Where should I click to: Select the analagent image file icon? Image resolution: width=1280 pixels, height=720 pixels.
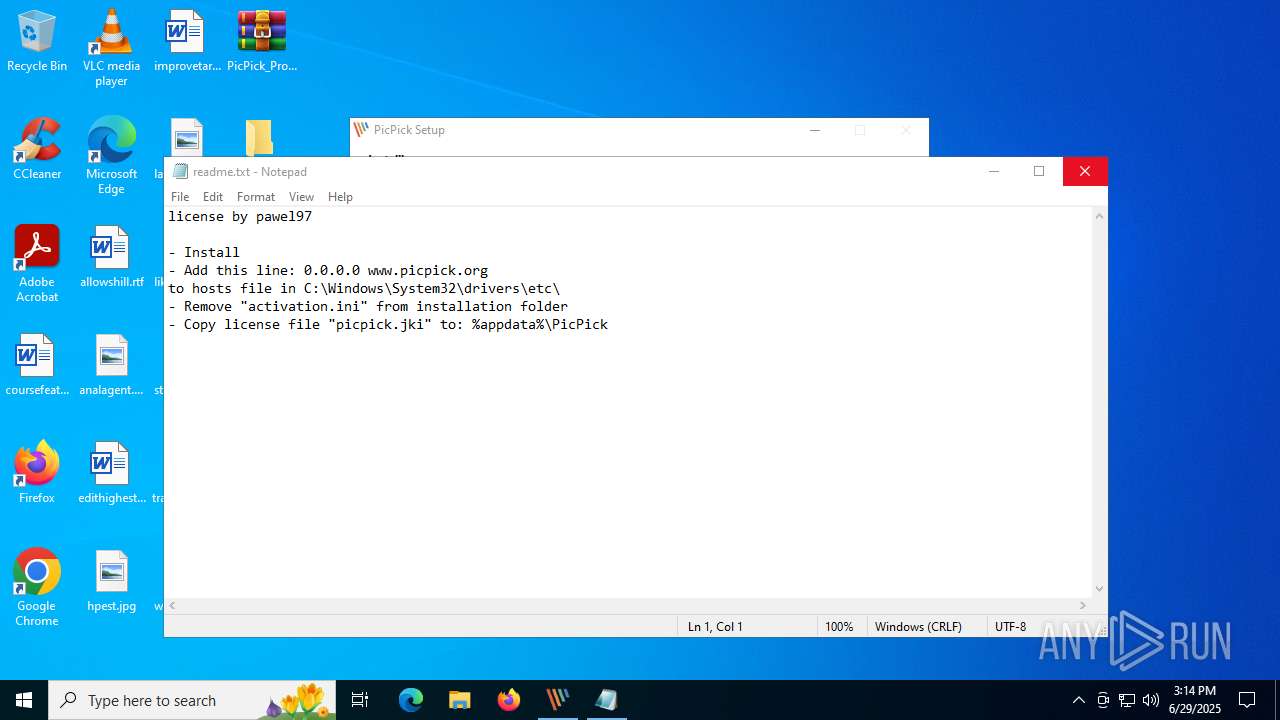point(111,365)
